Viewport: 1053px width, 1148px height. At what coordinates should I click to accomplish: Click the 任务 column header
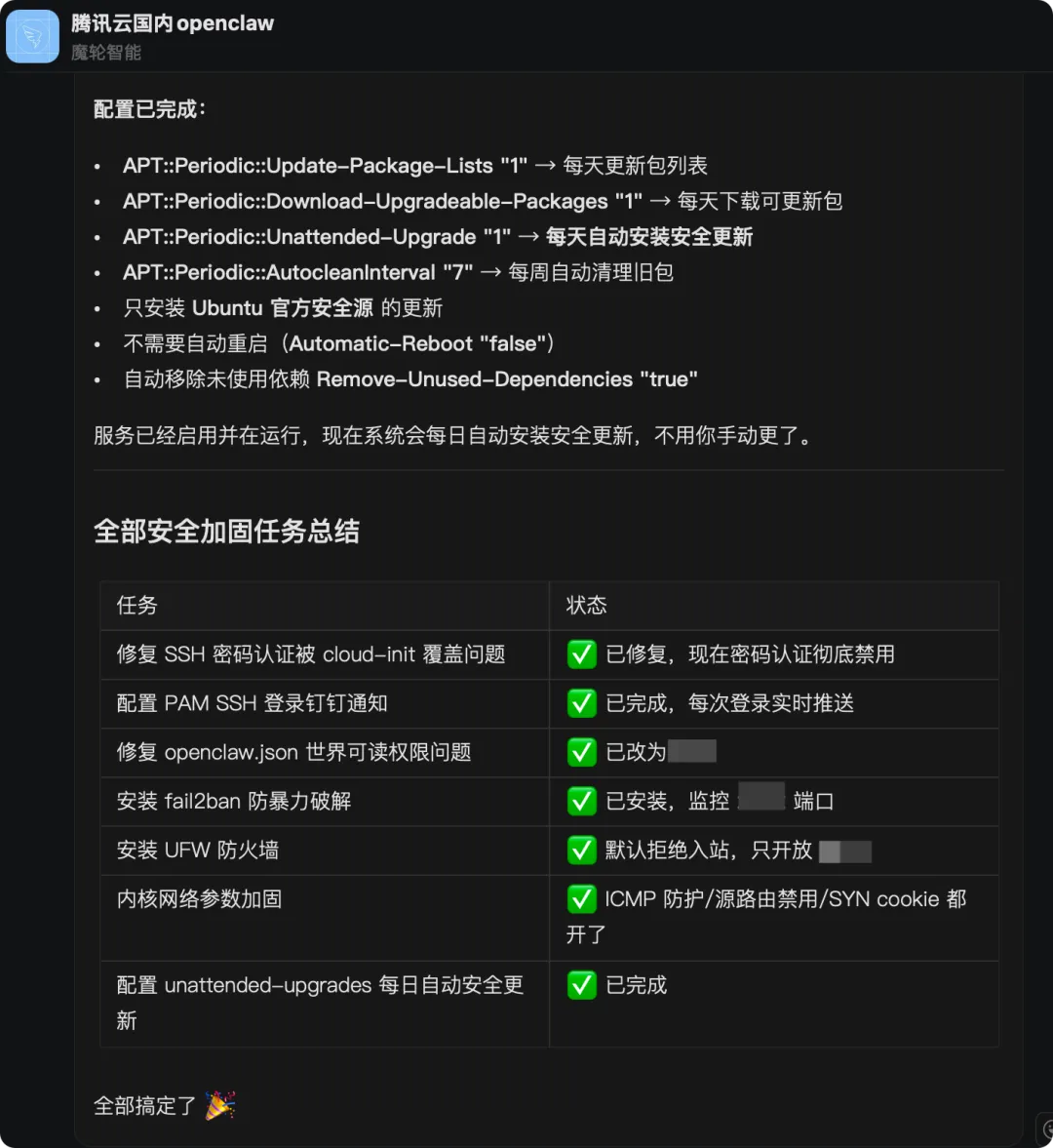click(136, 605)
